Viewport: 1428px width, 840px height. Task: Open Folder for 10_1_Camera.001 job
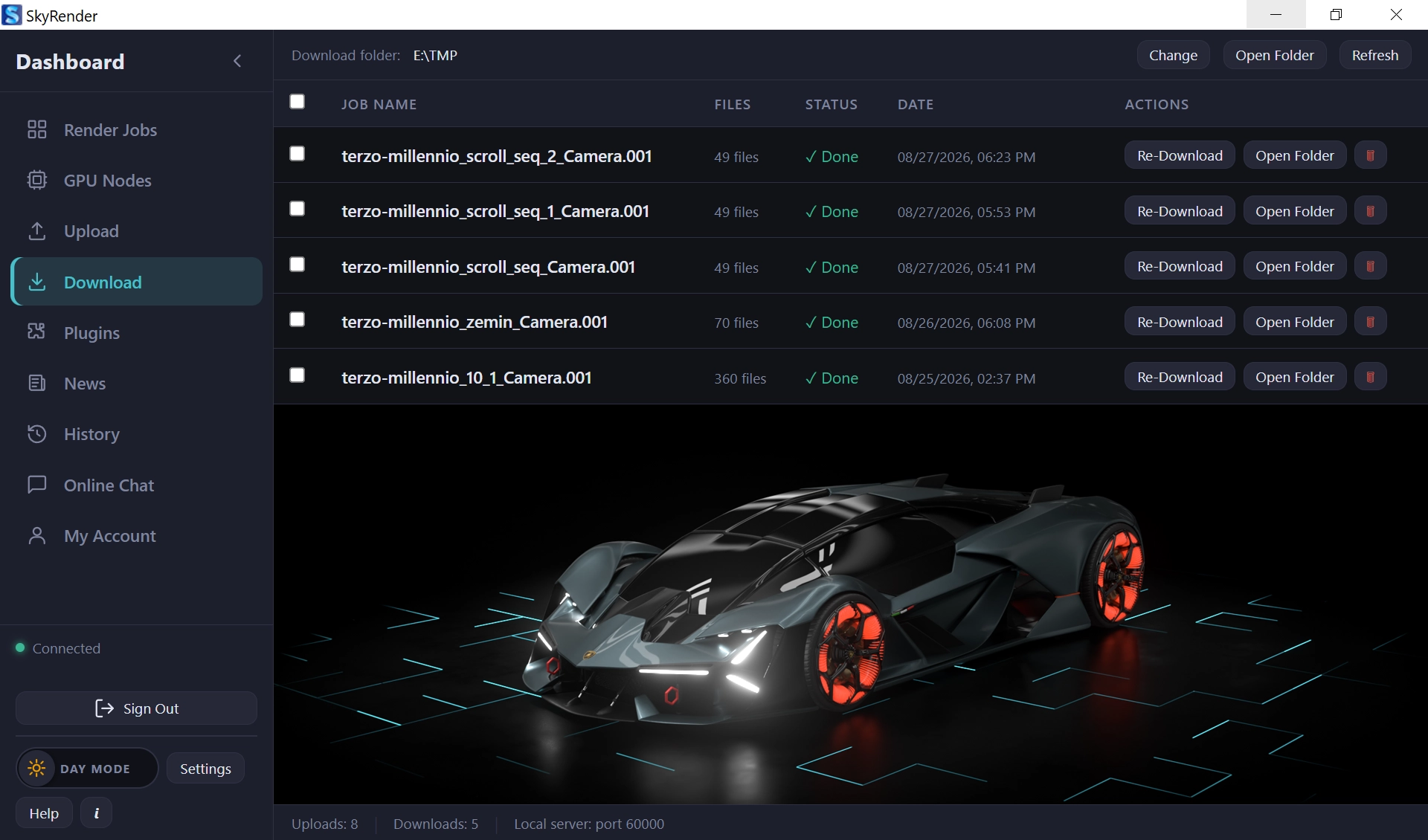(x=1295, y=377)
